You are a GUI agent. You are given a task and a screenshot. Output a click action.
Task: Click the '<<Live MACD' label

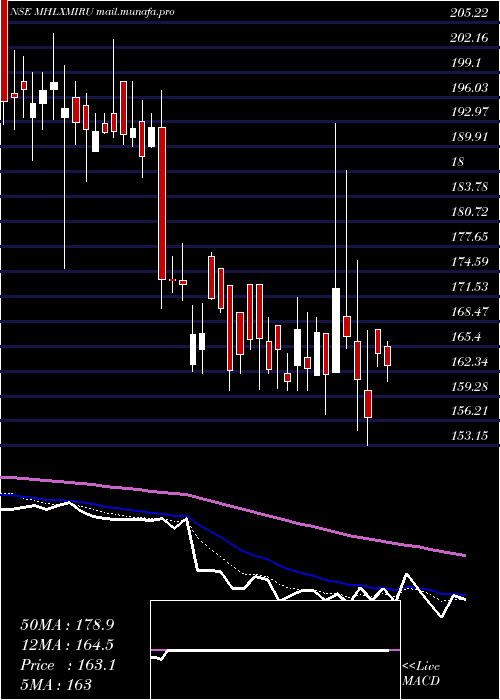[x=421, y=674]
